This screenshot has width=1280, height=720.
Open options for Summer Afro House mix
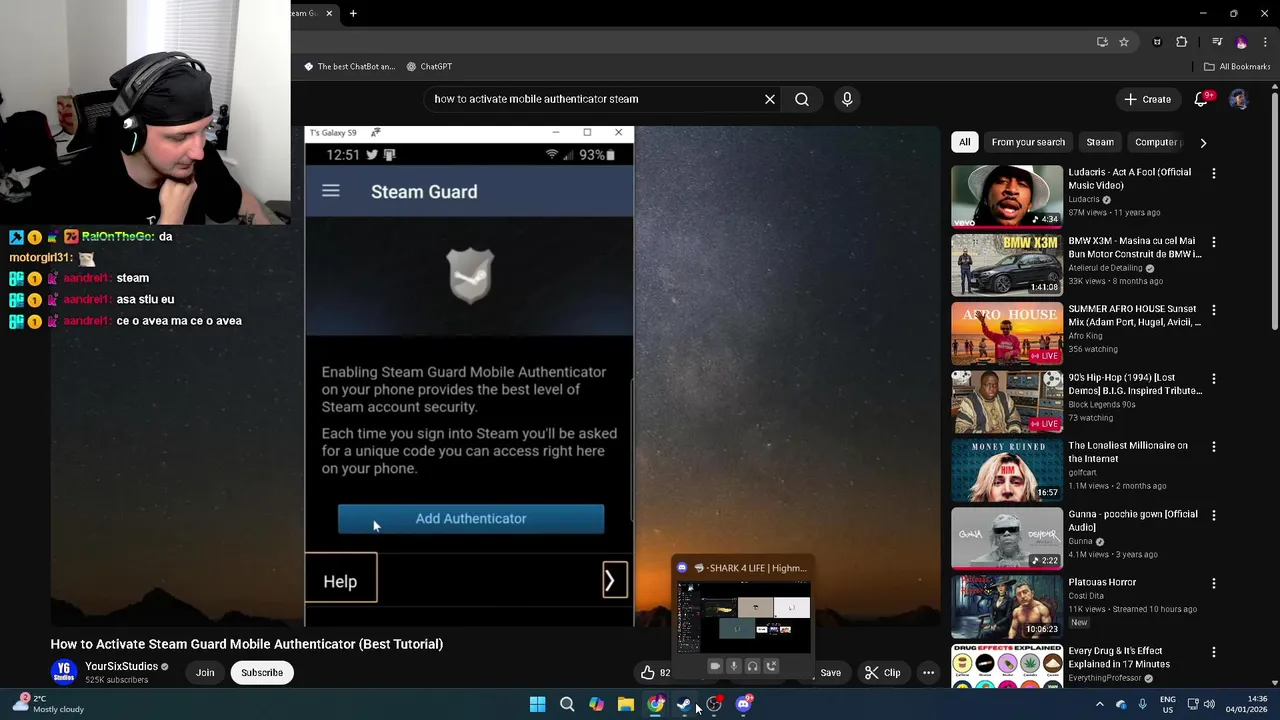pos(1214,310)
